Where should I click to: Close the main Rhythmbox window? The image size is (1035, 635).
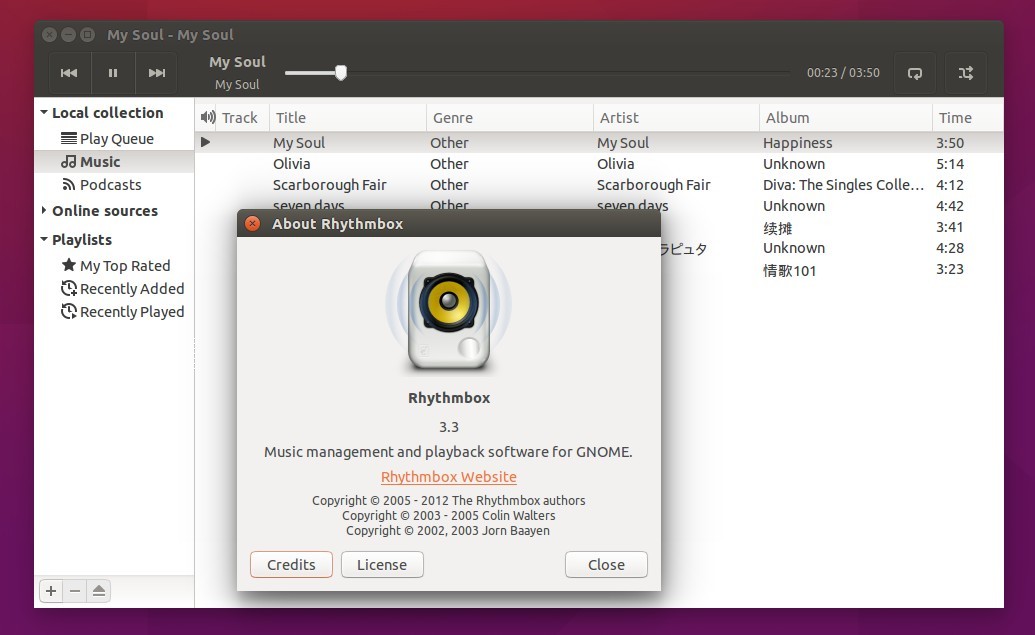[50, 34]
